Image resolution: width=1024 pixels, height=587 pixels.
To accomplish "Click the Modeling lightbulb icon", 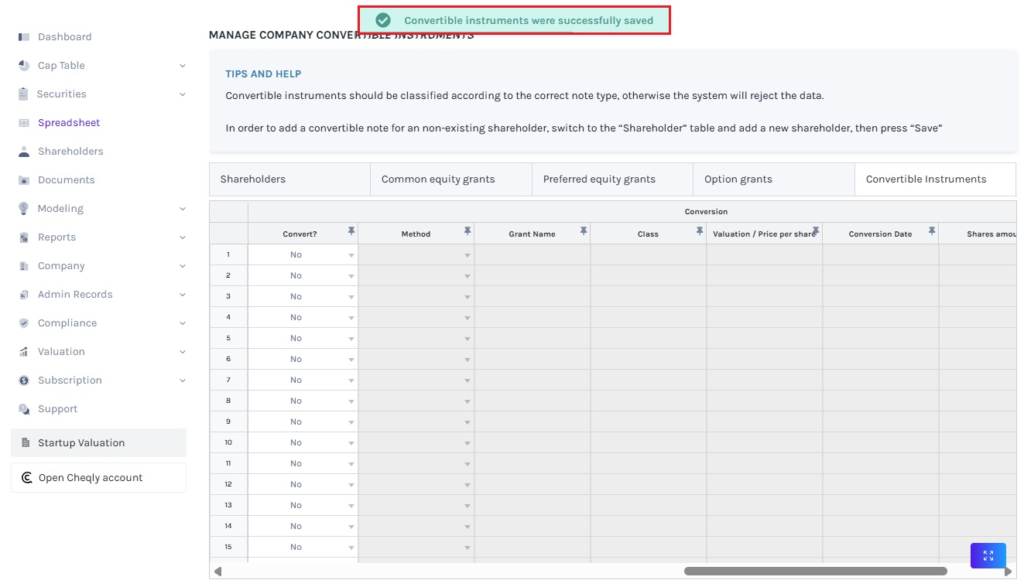I will coord(24,209).
